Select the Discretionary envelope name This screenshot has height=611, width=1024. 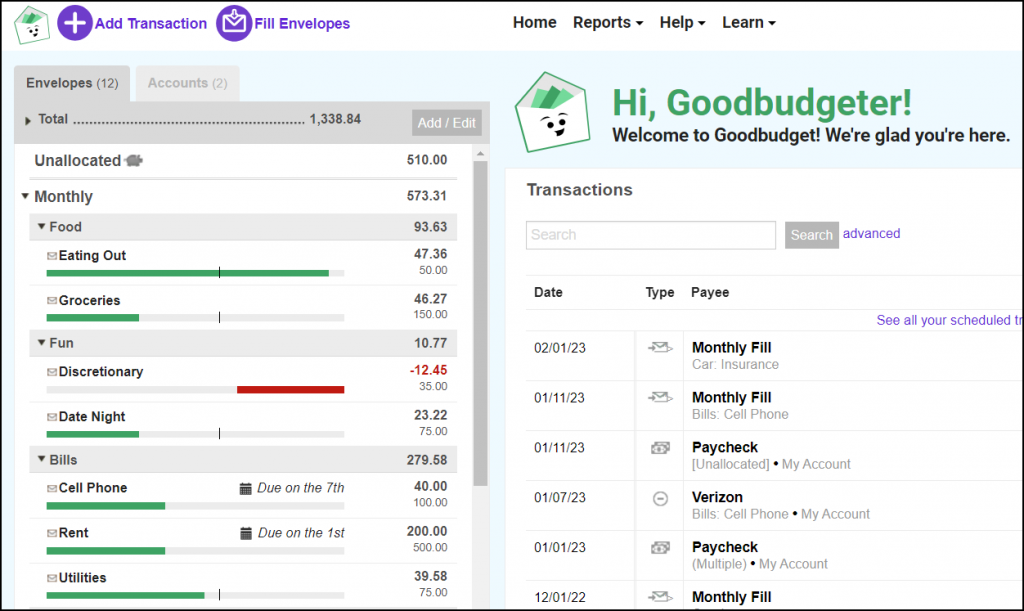coord(101,372)
